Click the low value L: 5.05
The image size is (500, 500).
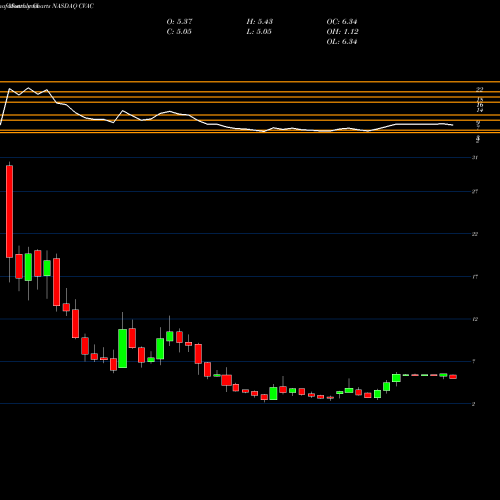point(259,32)
